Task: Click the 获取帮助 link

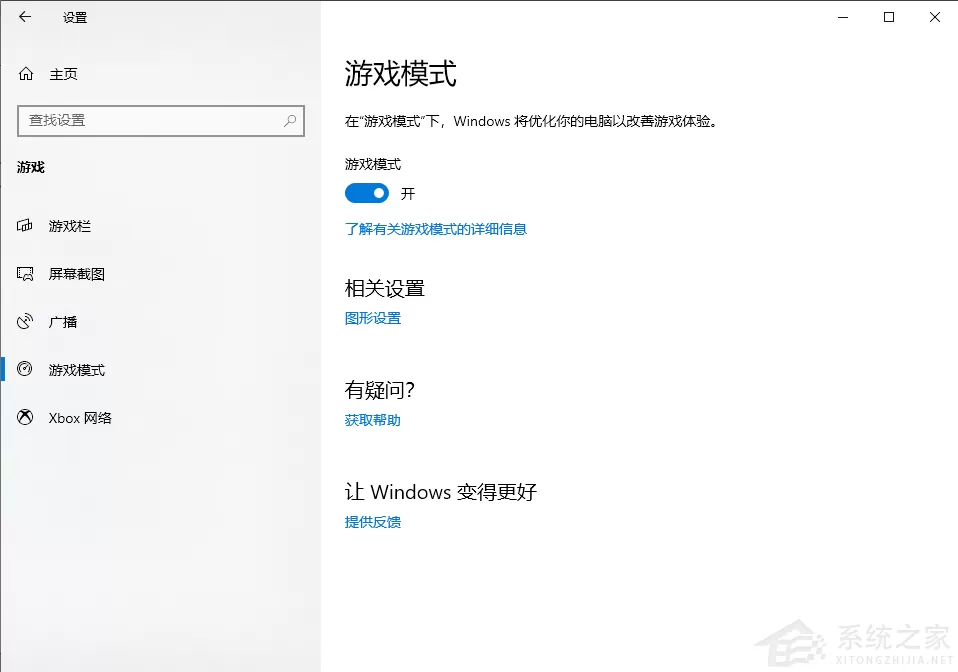Action: pos(373,420)
